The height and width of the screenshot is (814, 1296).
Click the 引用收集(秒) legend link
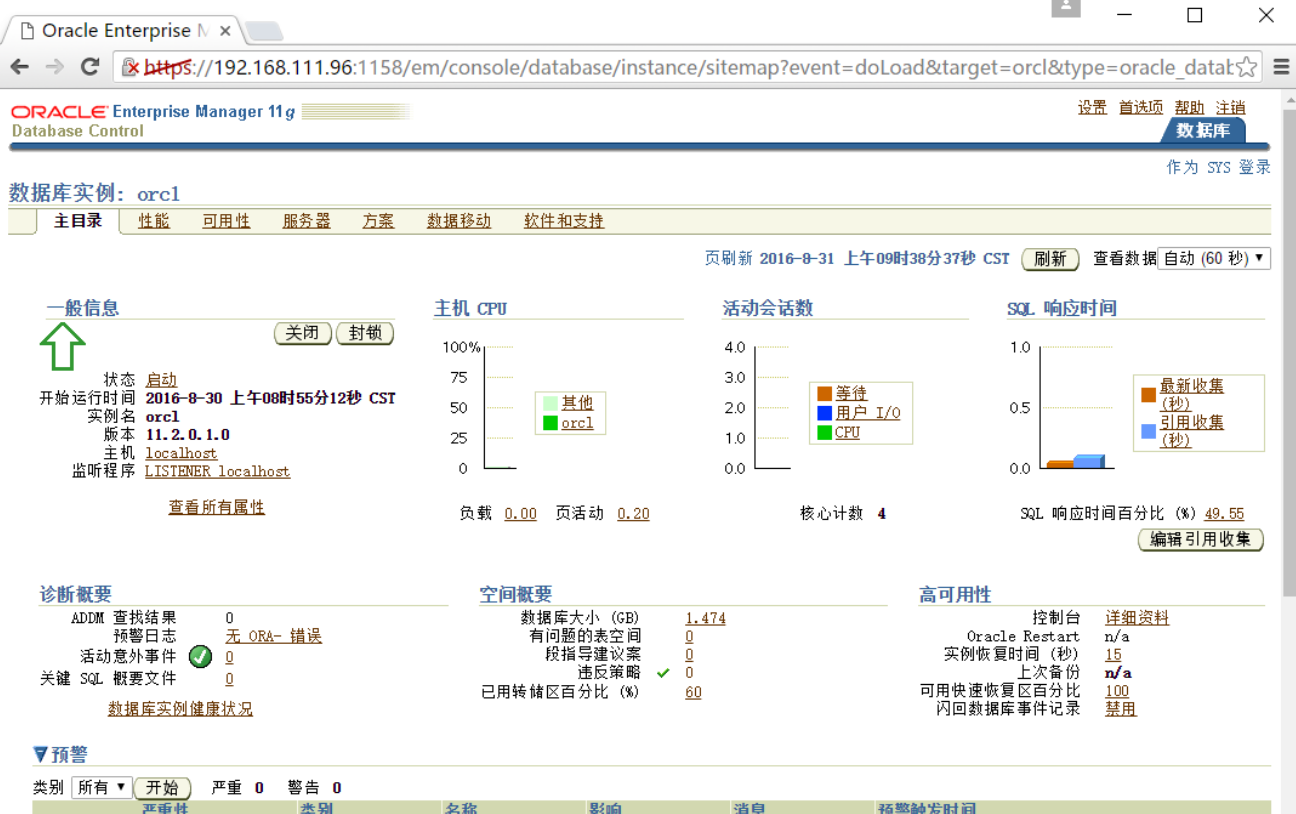pos(1191,430)
